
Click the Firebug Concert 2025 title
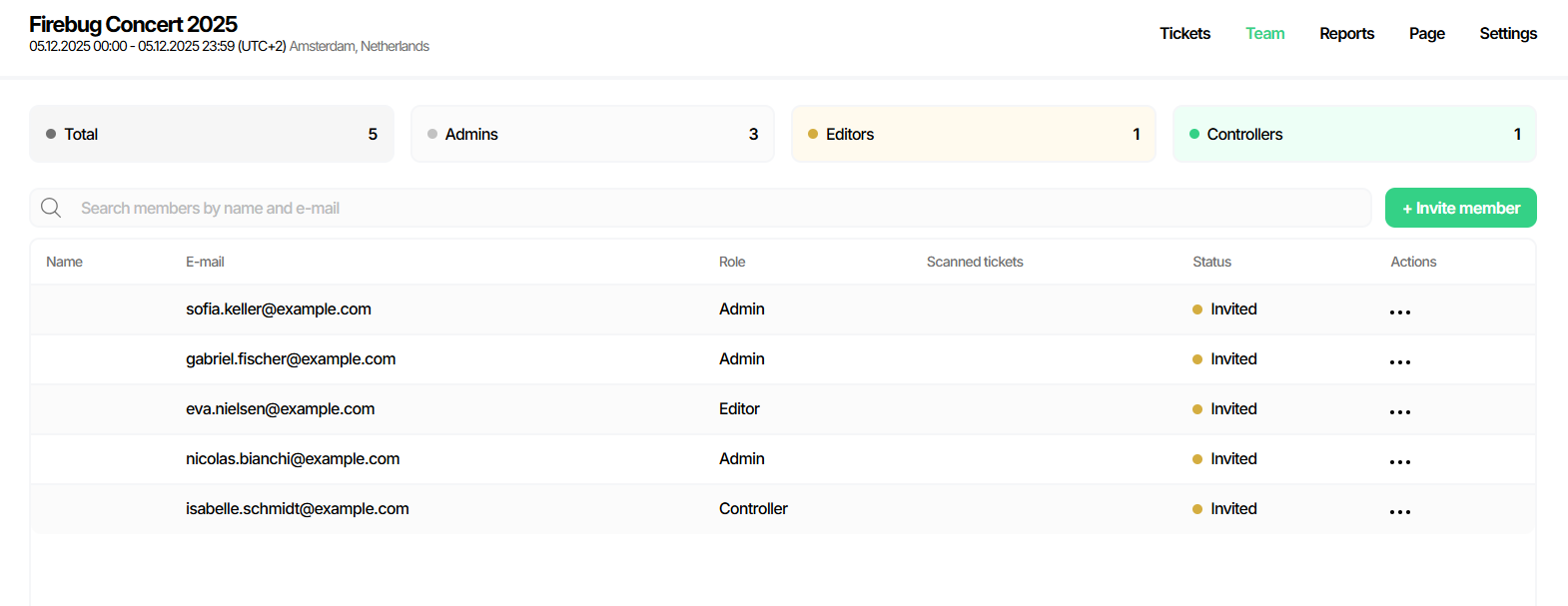[x=133, y=24]
